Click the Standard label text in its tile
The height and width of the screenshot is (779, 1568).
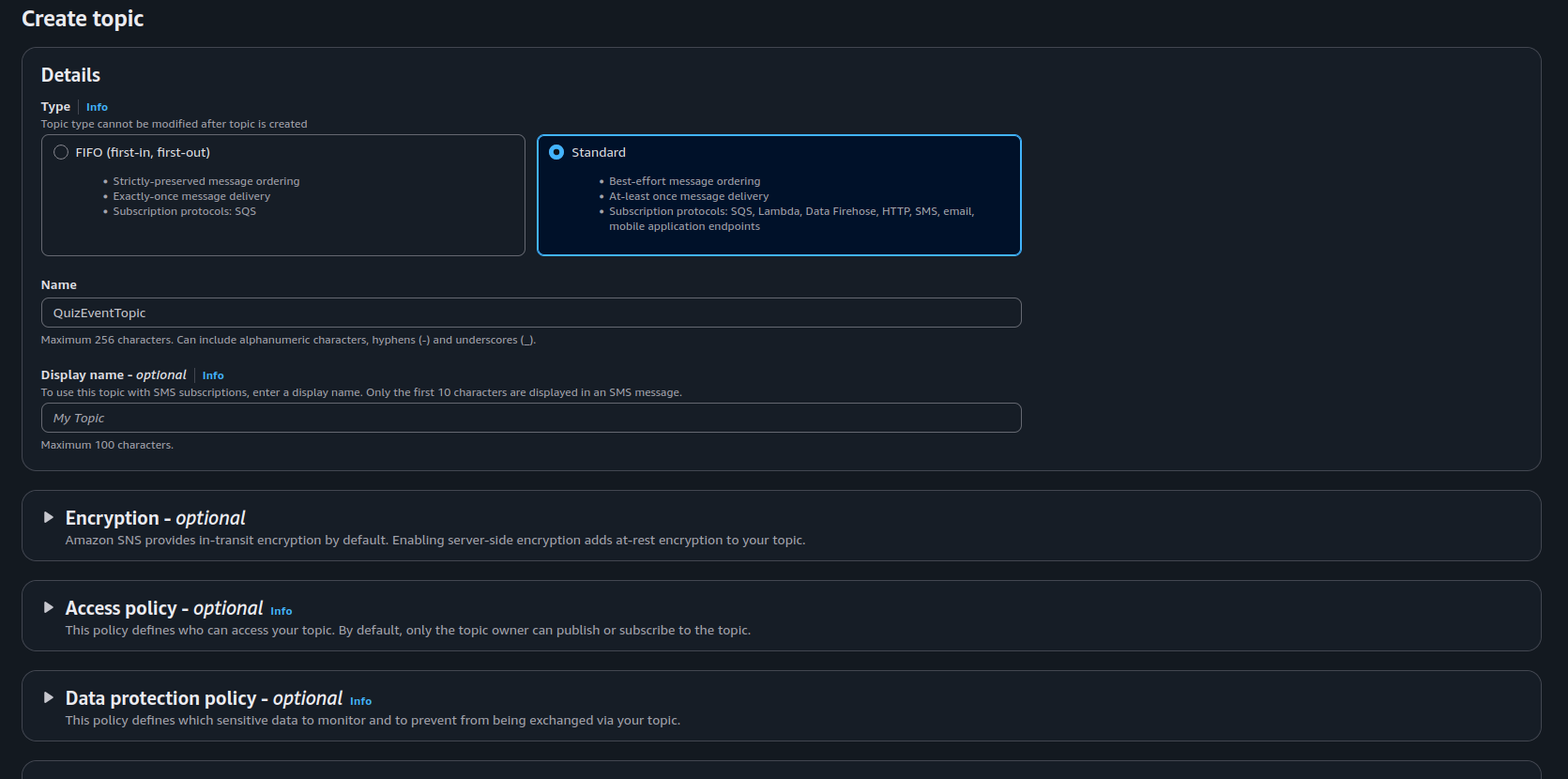tap(599, 152)
